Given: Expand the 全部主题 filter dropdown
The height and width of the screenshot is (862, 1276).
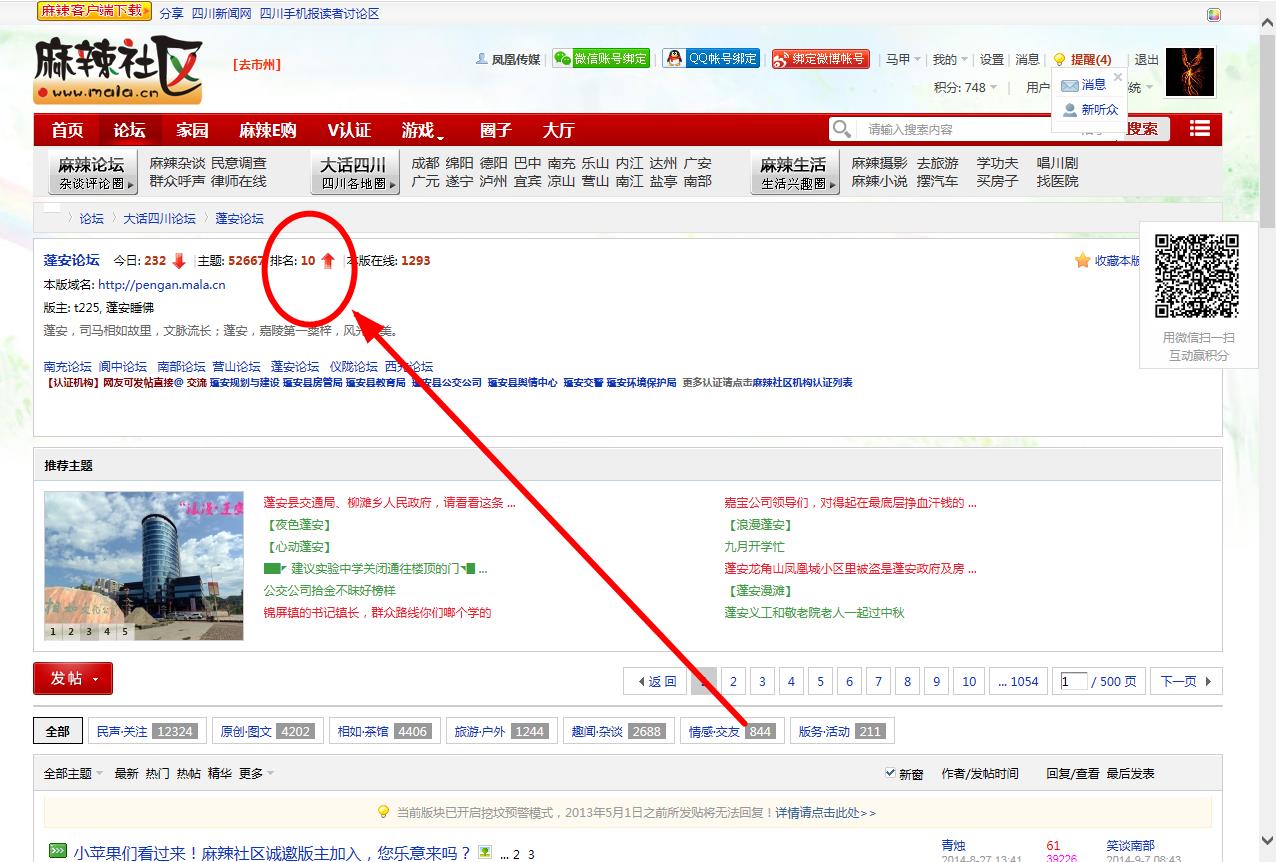Looking at the screenshot, I should click(74, 774).
